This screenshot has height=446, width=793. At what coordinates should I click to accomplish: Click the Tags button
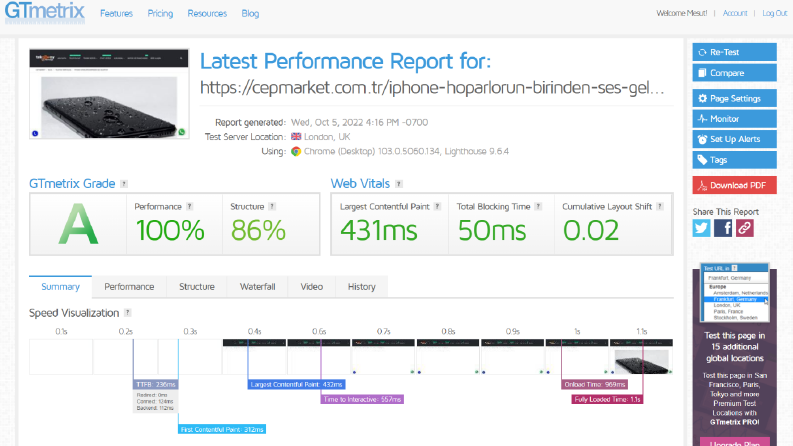click(734, 160)
